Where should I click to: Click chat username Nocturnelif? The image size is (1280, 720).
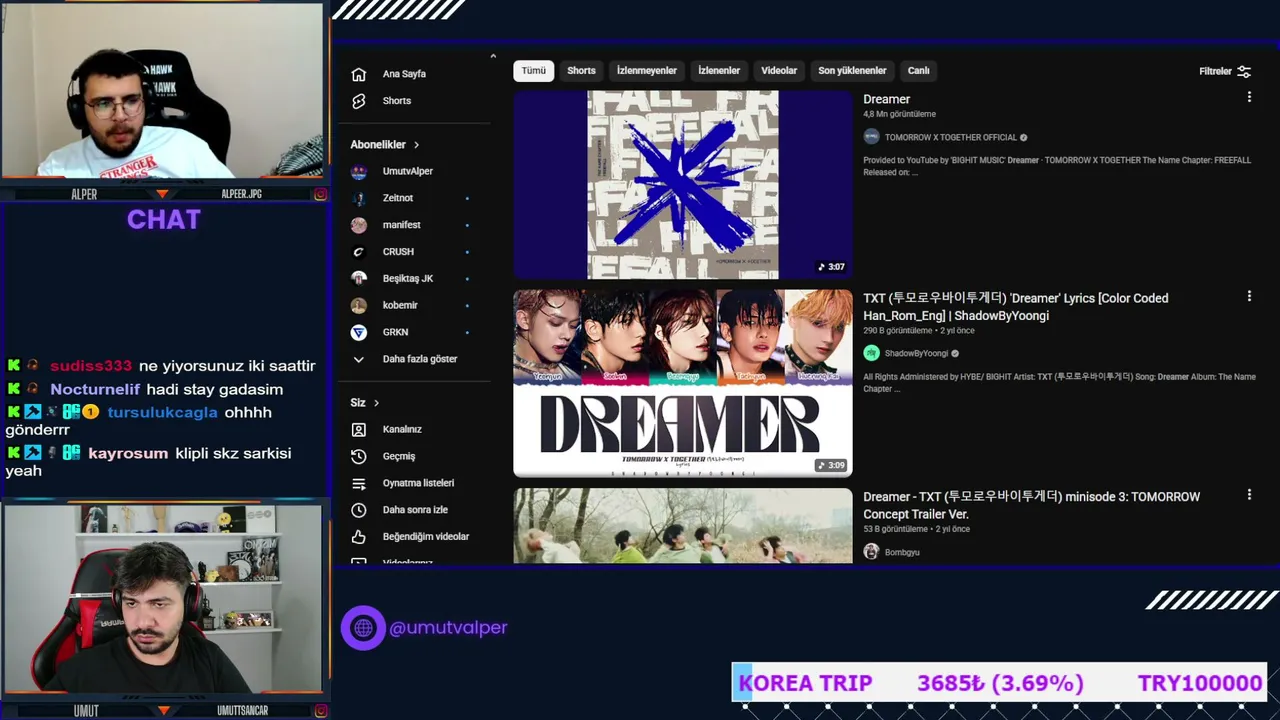click(96, 390)
